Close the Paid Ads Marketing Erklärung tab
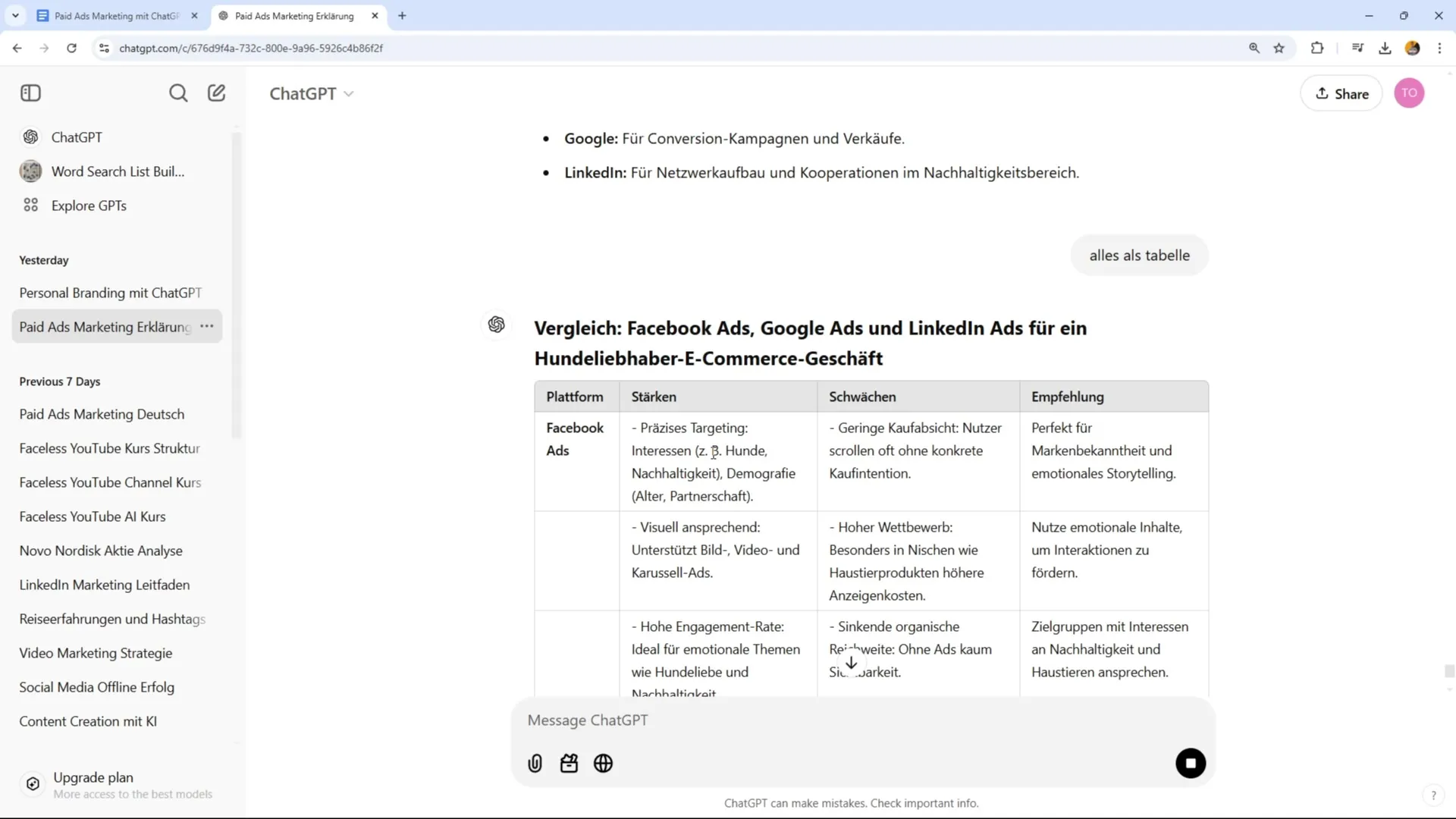The height and width of the screenshot is (819, 1456). pyautogui.click(x=375, y=15)
